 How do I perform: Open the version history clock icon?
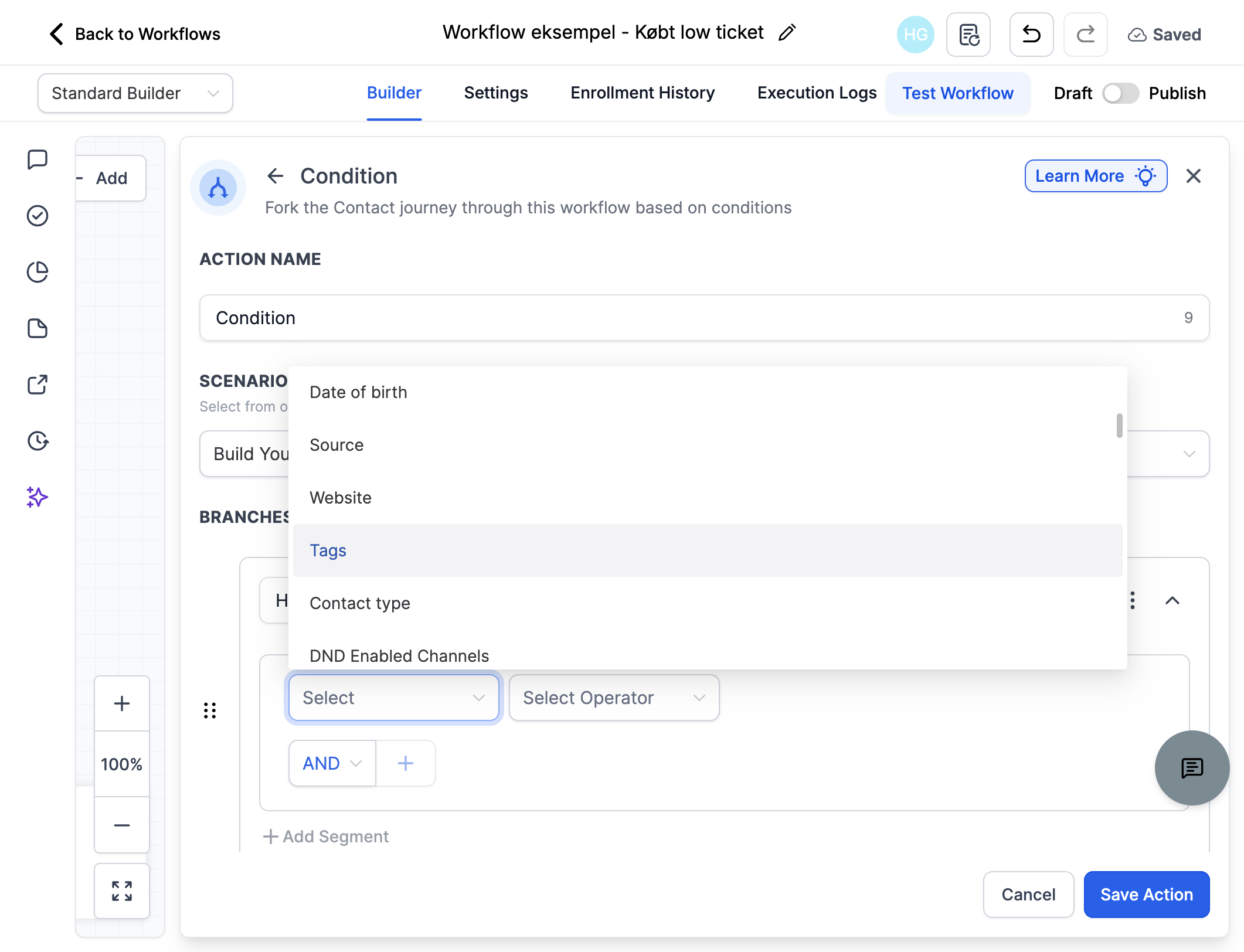click(38, 441)
